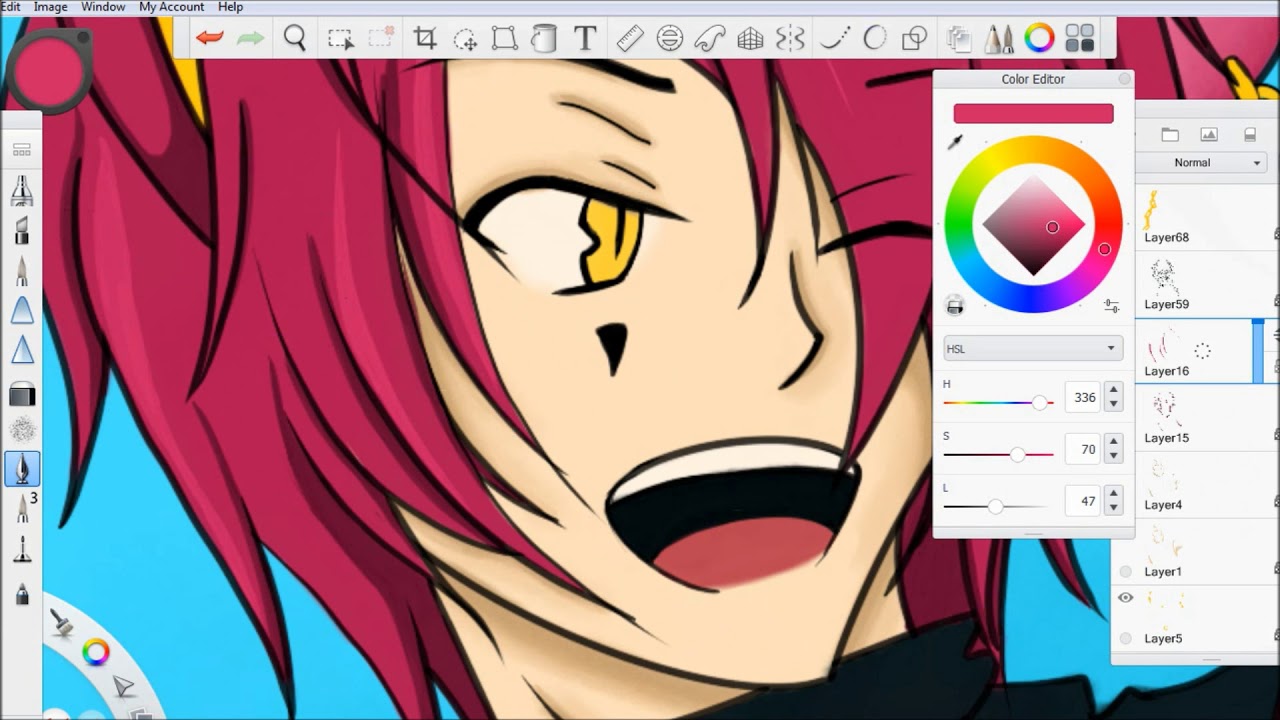Select the Text tool
Viewport: 1280px width, 720px height.
point(585,38)
